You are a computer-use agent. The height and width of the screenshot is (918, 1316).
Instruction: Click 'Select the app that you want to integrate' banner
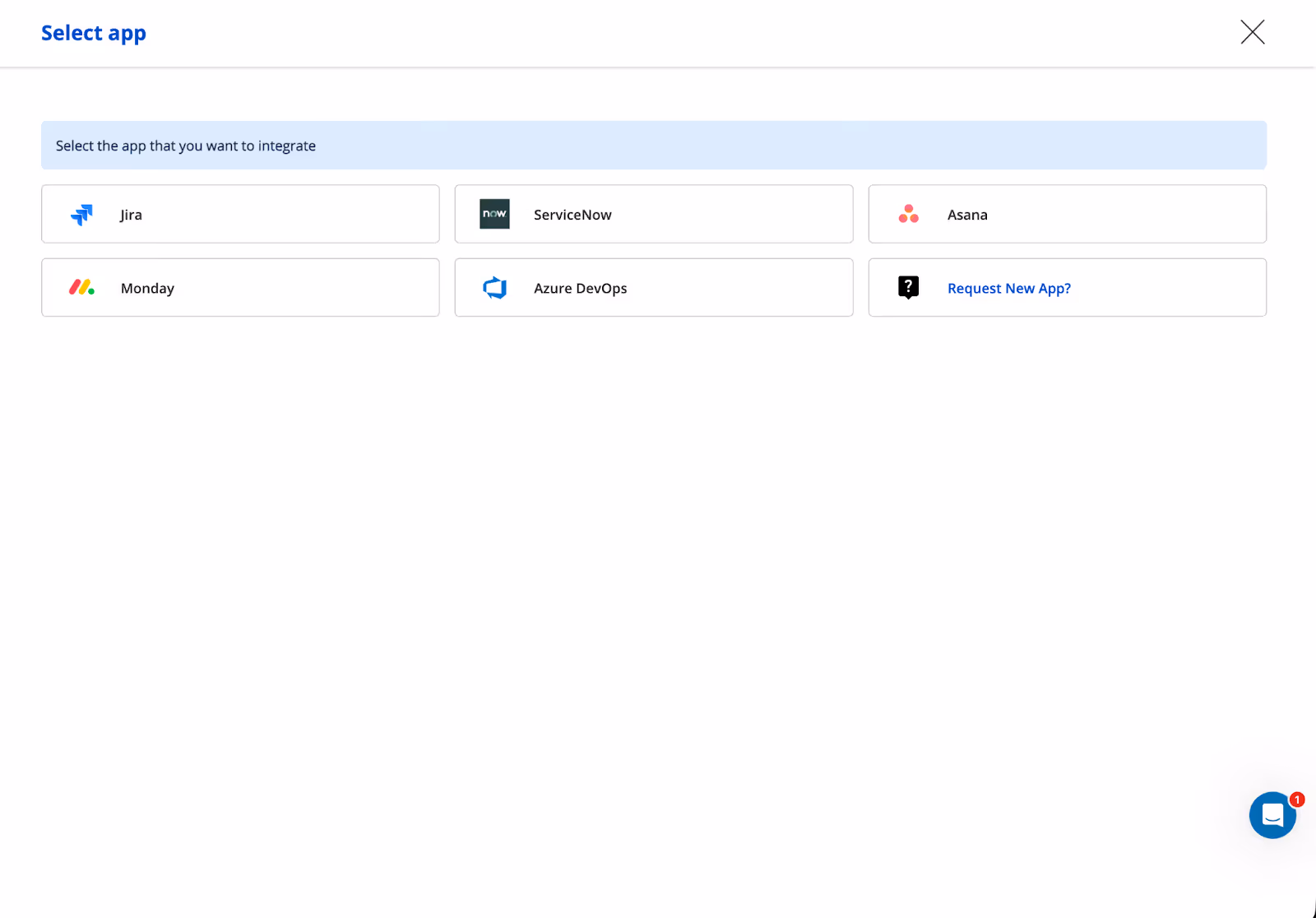tap(654, 146)
